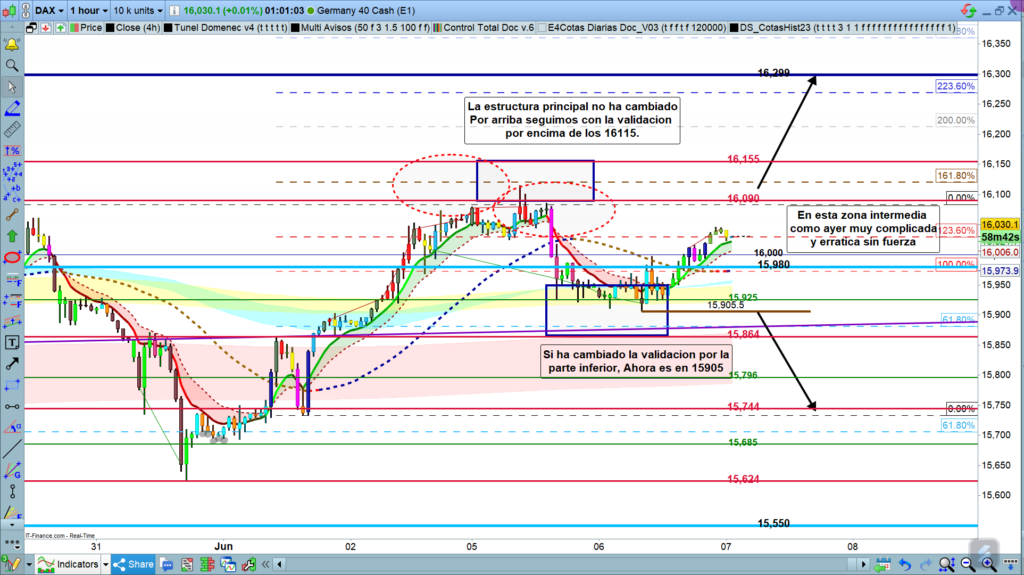Expand the 10 k units dropdown
Screen dimensions: 1024x575
(x=136, y=9)
